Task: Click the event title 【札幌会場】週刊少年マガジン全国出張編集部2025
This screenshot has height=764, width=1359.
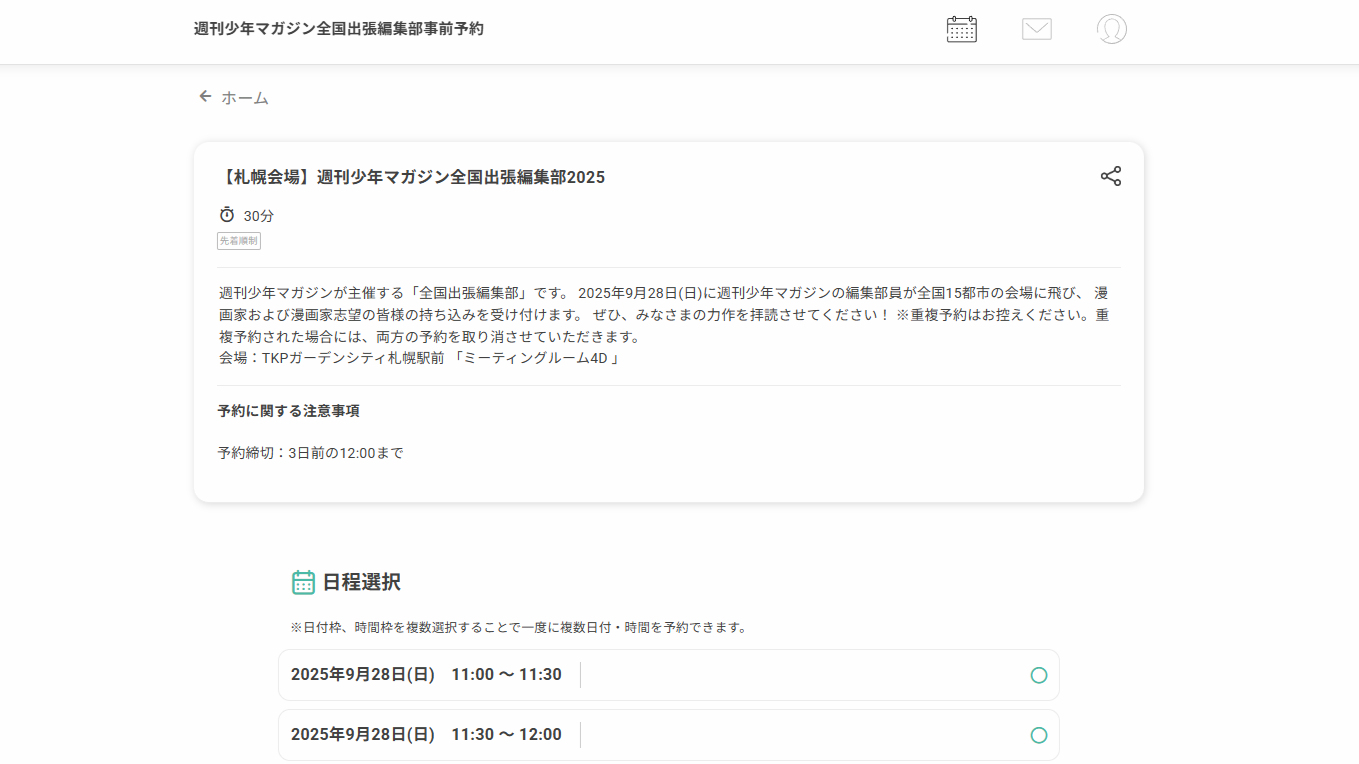Action: pos(411,177)
